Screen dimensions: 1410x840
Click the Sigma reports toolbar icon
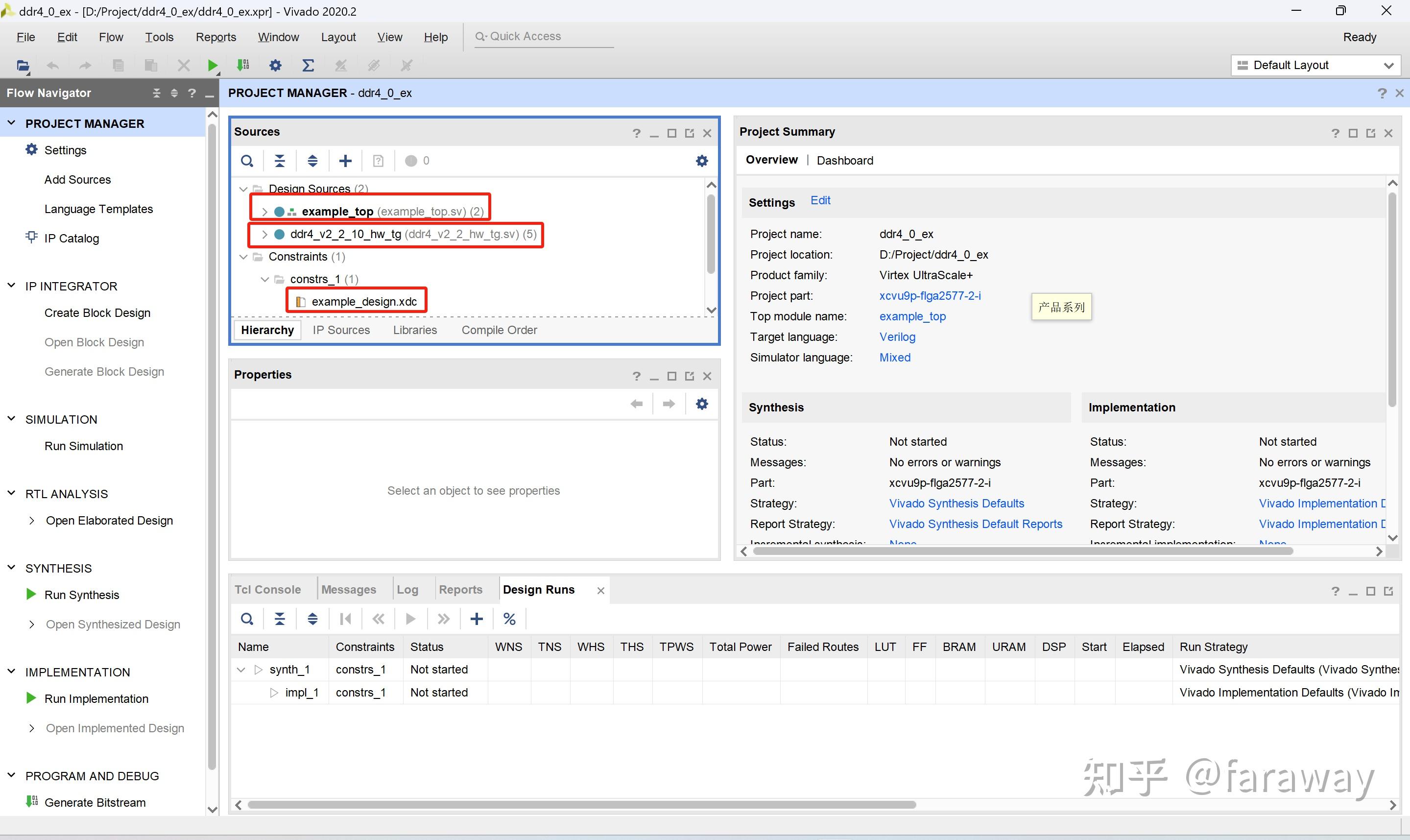click(308, 66)
